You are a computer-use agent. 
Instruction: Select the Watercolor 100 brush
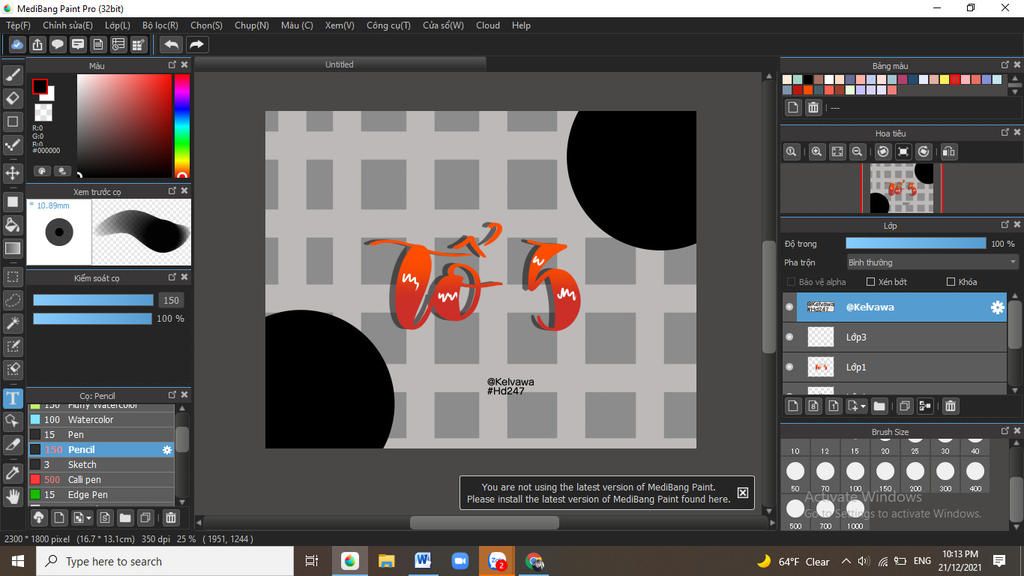[x=101, y=420]
